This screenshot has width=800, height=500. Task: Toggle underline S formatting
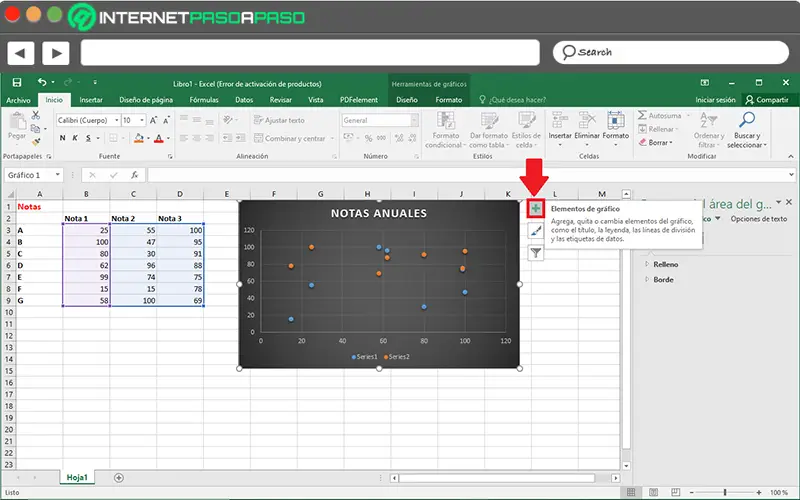(88, 138)
